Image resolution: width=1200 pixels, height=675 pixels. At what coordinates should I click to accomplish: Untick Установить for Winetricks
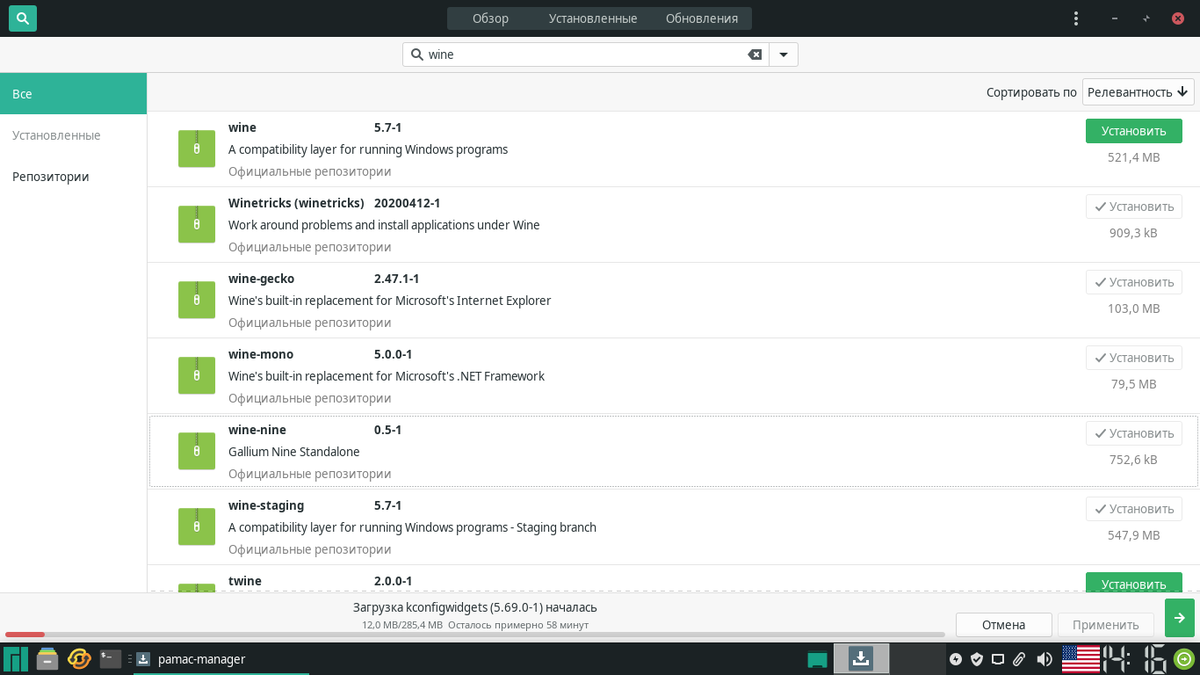1134,206
